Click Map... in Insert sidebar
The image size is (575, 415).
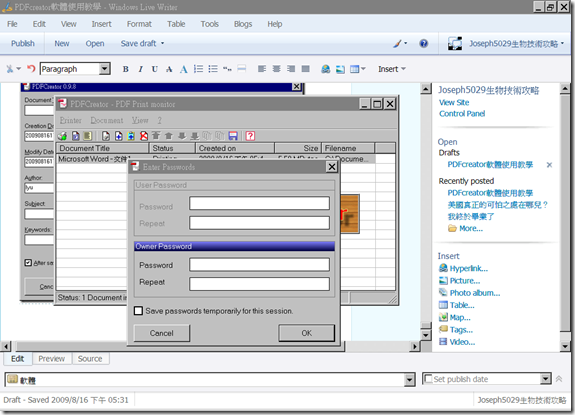460,317
